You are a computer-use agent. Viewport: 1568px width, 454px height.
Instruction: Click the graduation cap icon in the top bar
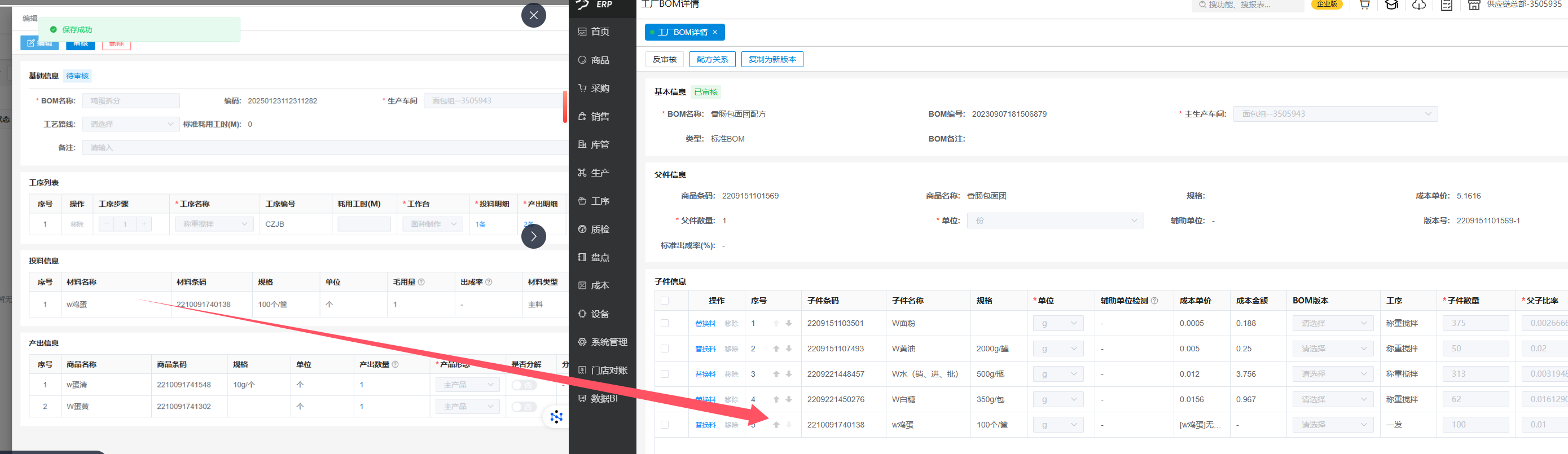point(1391,5)
